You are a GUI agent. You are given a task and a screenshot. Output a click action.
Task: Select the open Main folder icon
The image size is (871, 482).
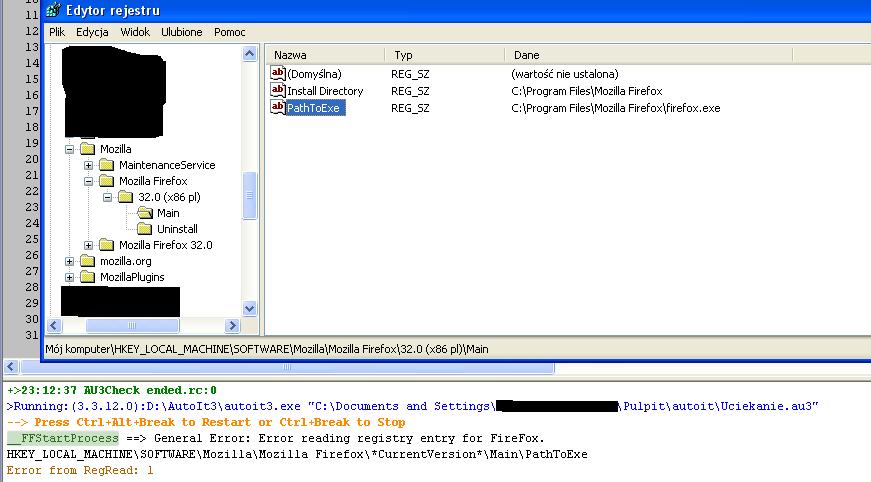pyautogui.click(x=145, y=213)
